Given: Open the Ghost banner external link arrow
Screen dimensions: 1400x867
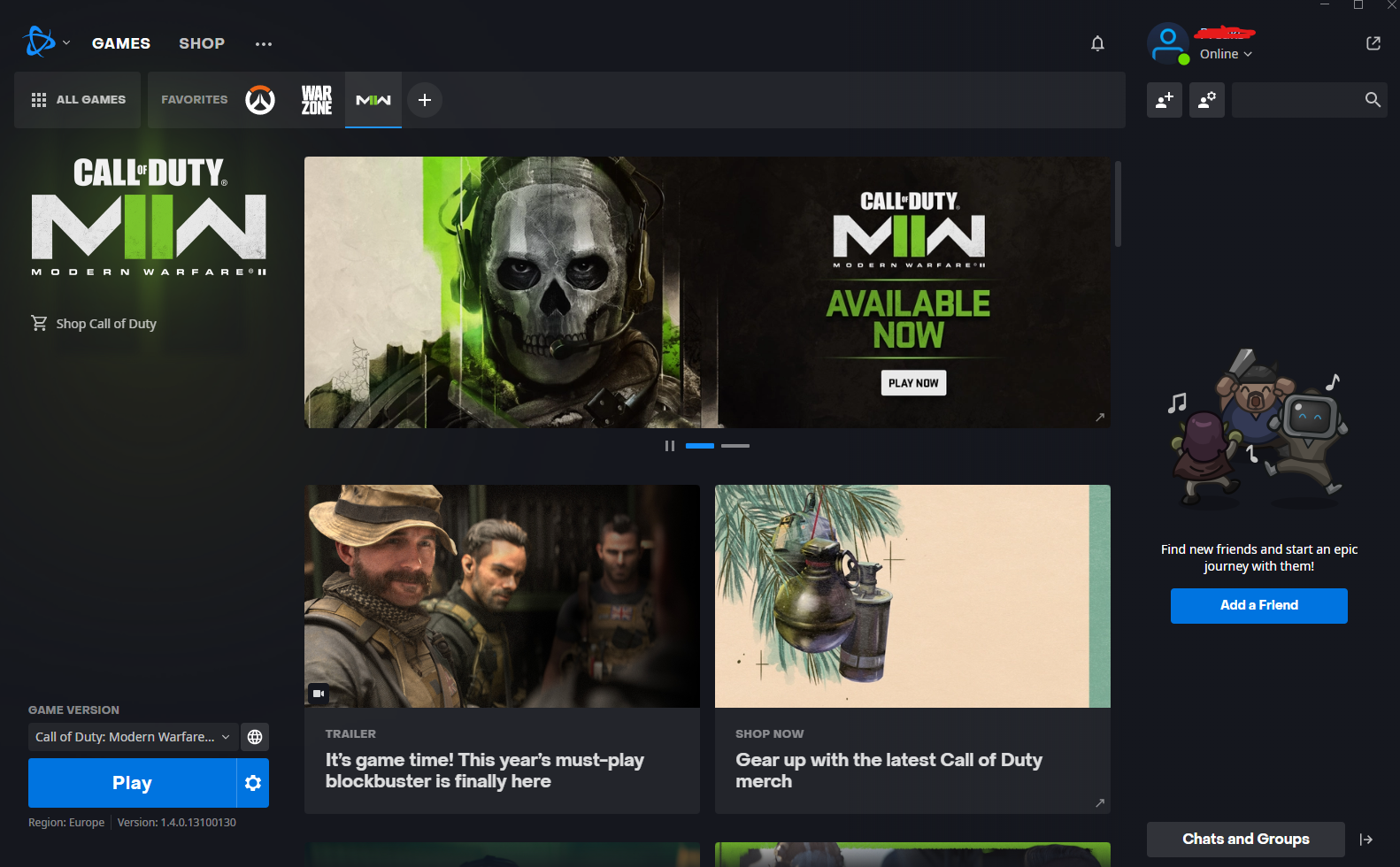Looking at the screenshot, I should pyautogui.click(x=1100, y=418).
